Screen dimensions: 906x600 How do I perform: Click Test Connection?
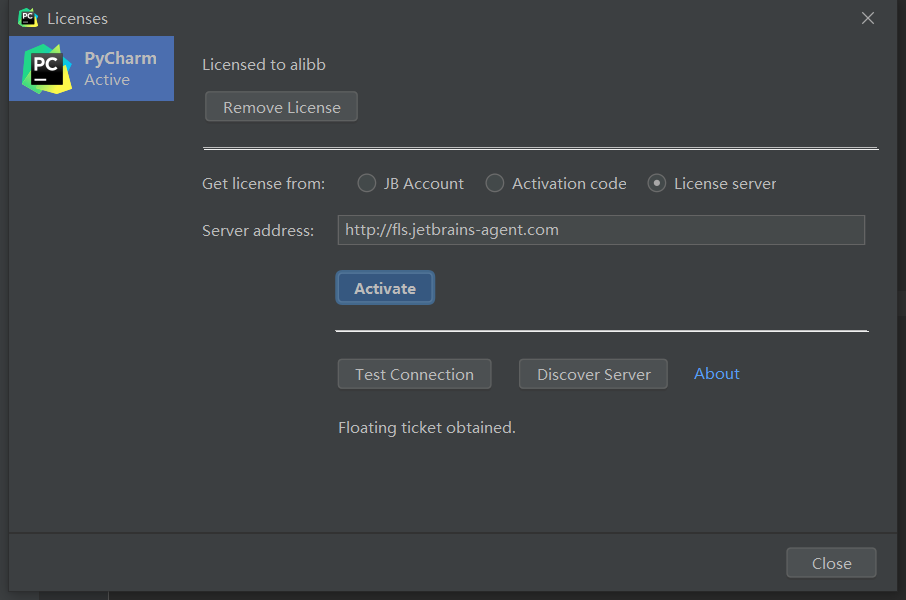tap(414, 373)
